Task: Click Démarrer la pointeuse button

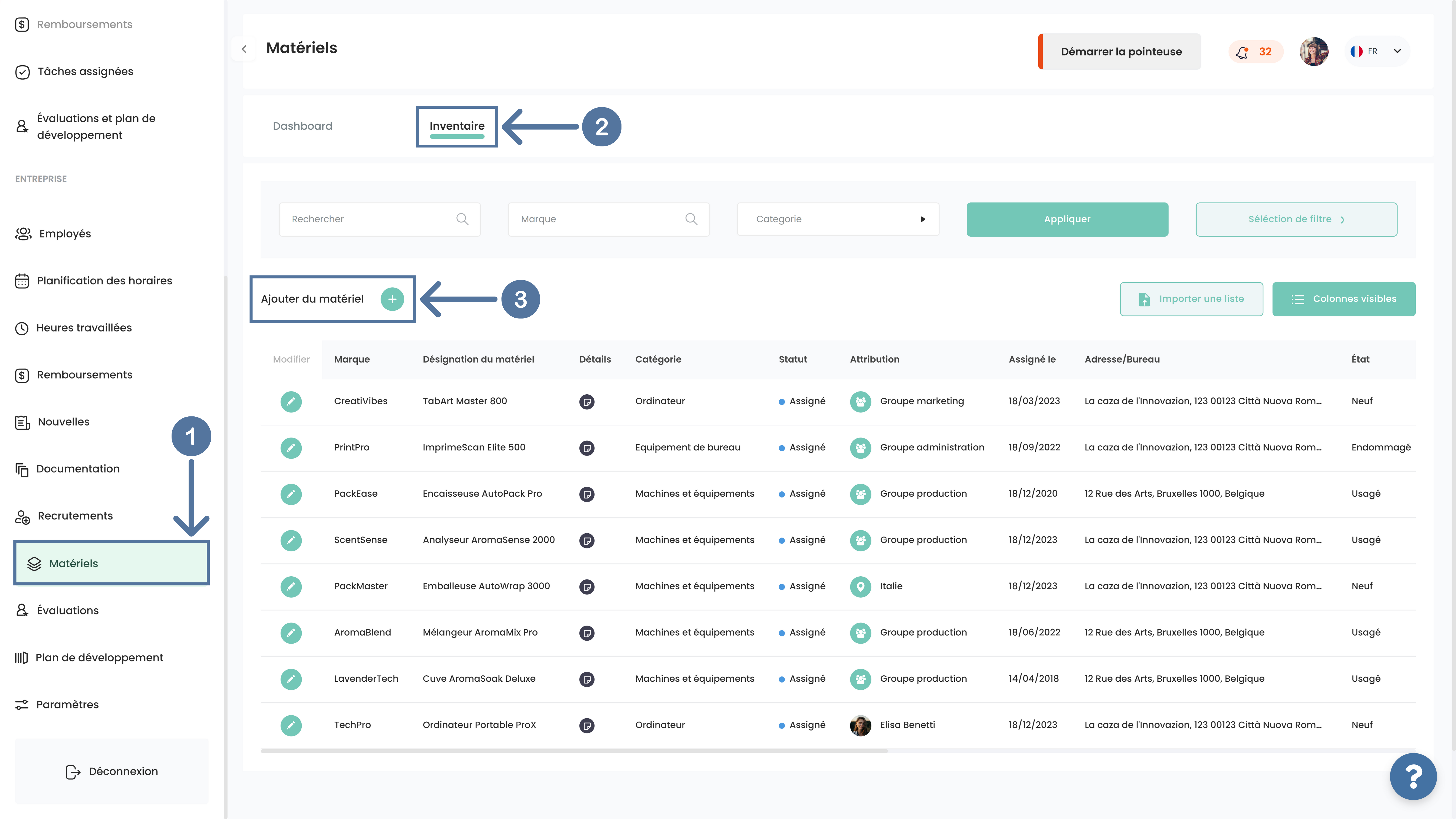Action: [x=1120, y=51]
